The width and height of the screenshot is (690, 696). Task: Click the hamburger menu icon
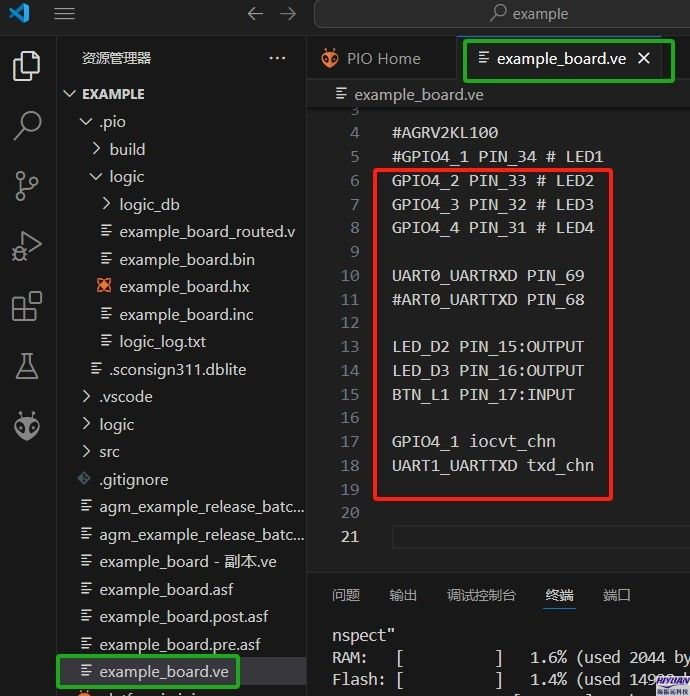click(64, 14)
